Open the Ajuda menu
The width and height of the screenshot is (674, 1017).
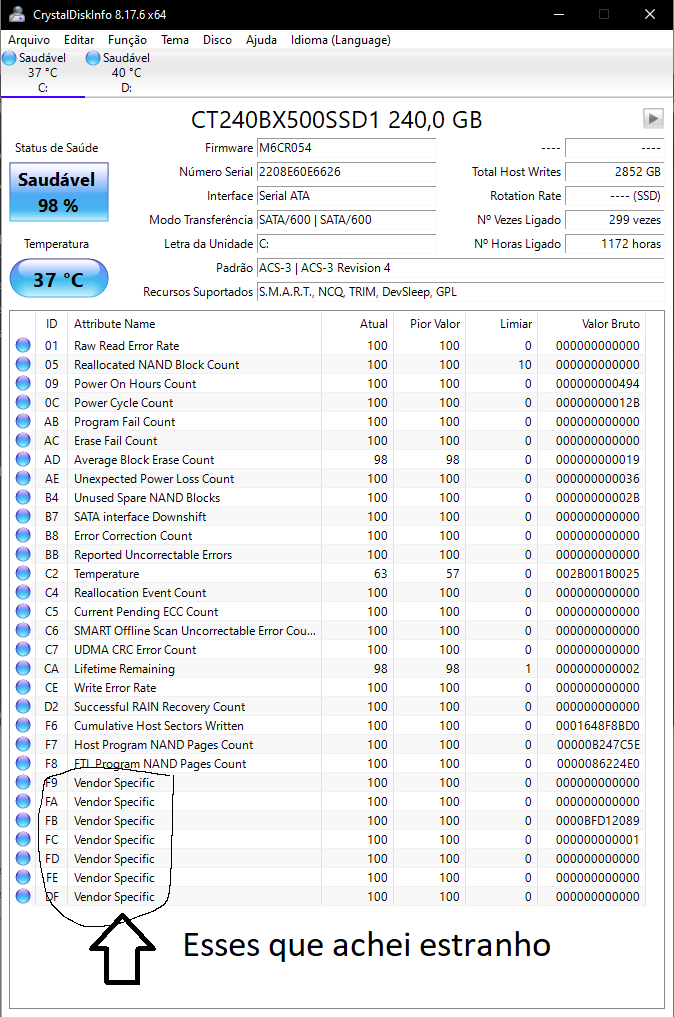(x=261, y=40)
